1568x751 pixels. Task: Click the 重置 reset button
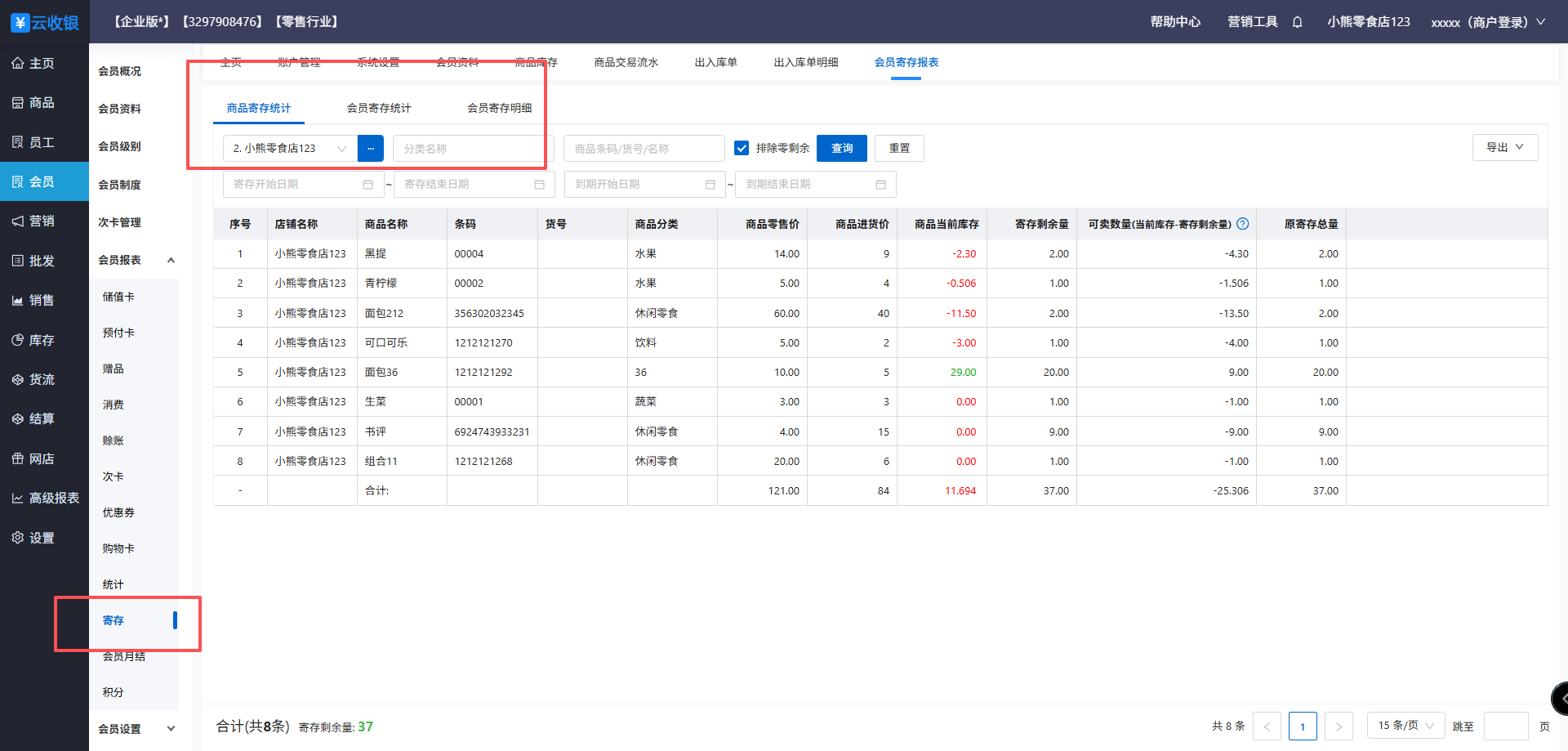(899, 149)
